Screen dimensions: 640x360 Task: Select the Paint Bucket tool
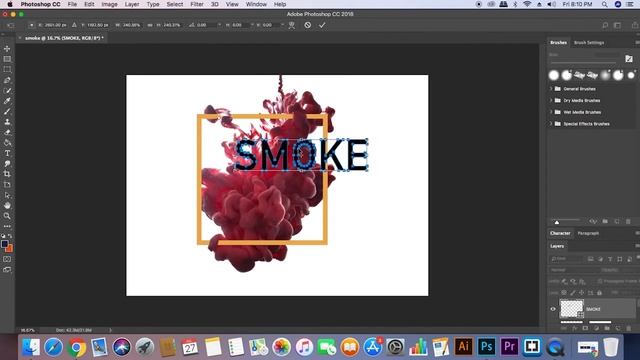click(7, 143)
